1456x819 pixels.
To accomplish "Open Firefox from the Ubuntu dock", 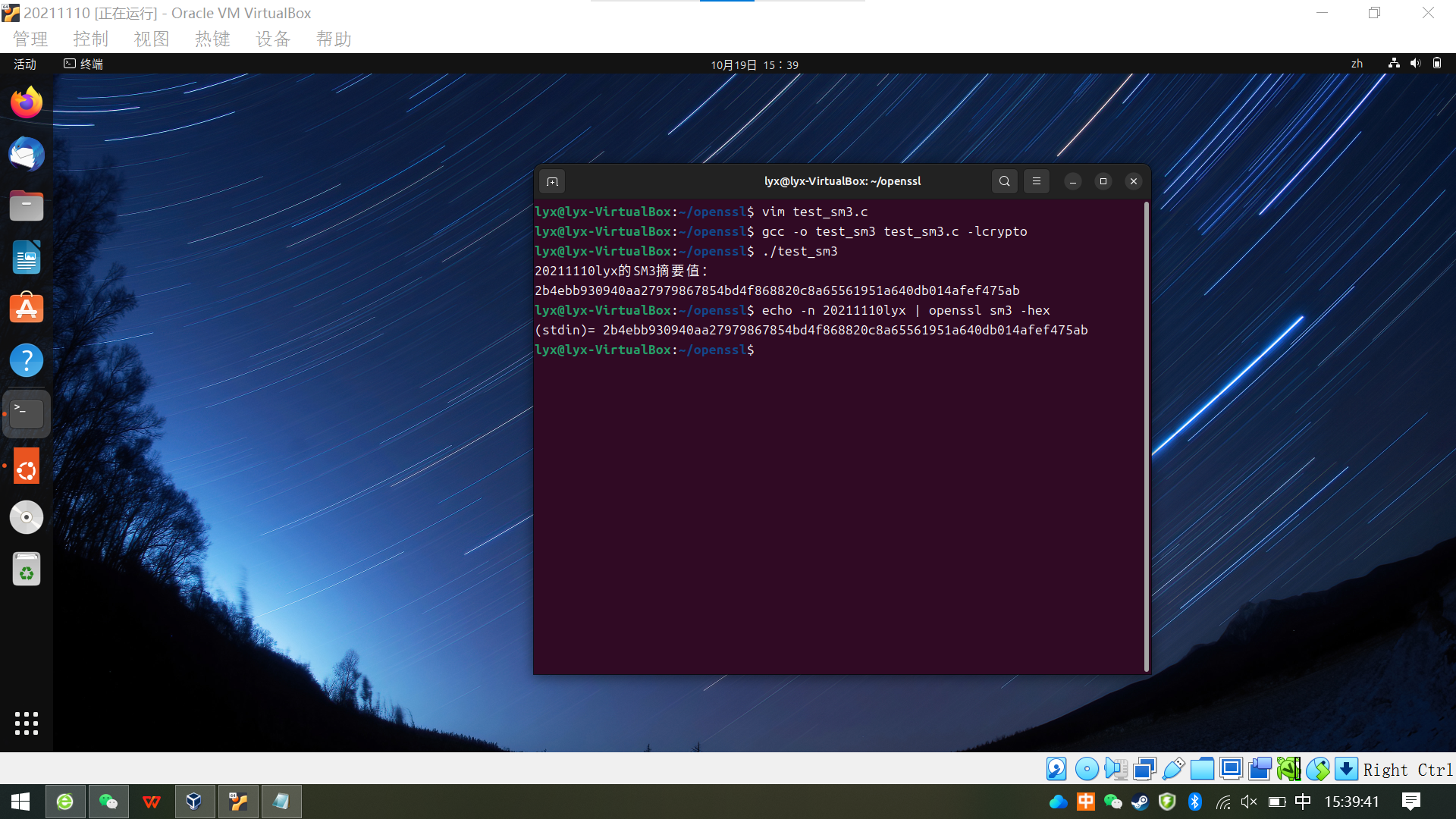I will pos(27,102).
